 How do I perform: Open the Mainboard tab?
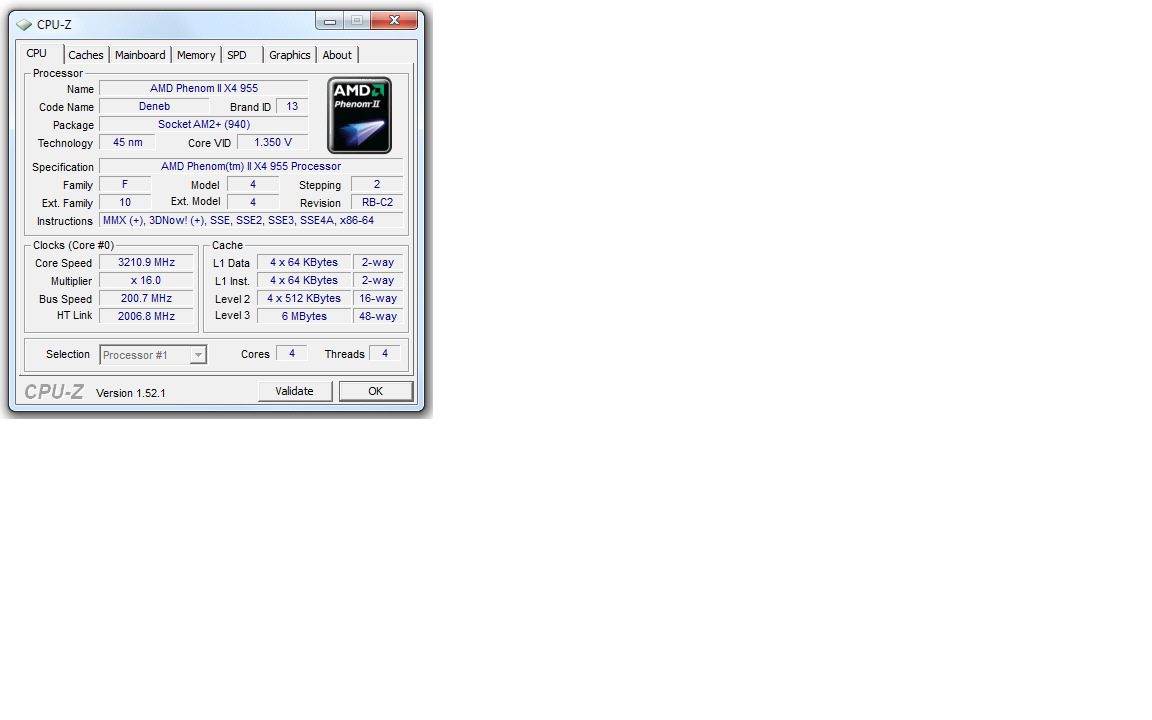(x=140, y=55)
